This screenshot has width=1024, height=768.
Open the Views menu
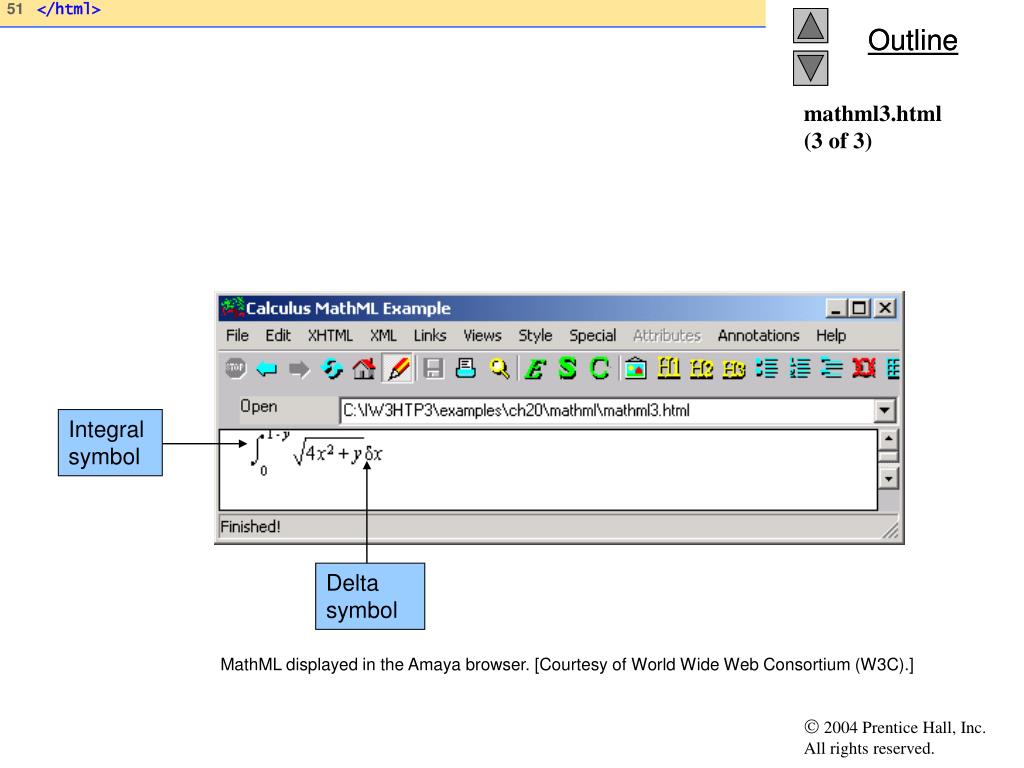[x=483, y=336]
